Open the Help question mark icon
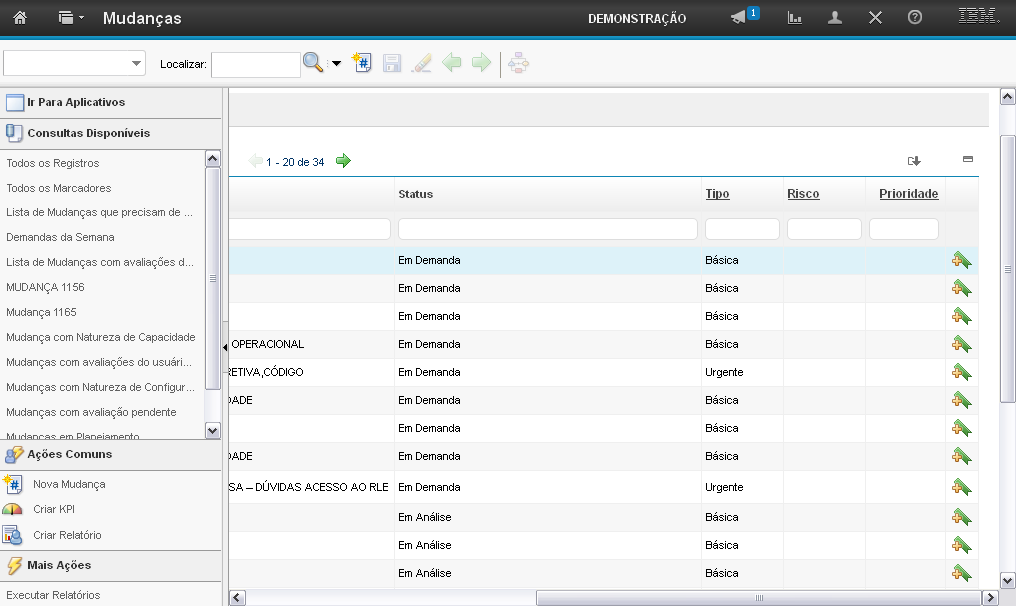This screenshot has height=607, width=1016. point(914,18)
